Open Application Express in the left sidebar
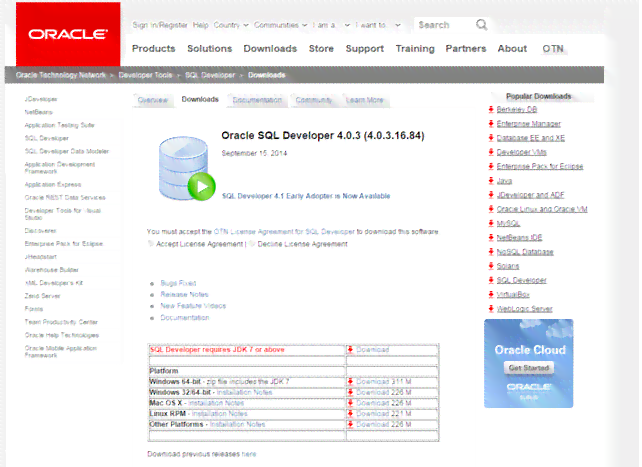Viewport: 642px width, 467px height. [x=53, y=185]
